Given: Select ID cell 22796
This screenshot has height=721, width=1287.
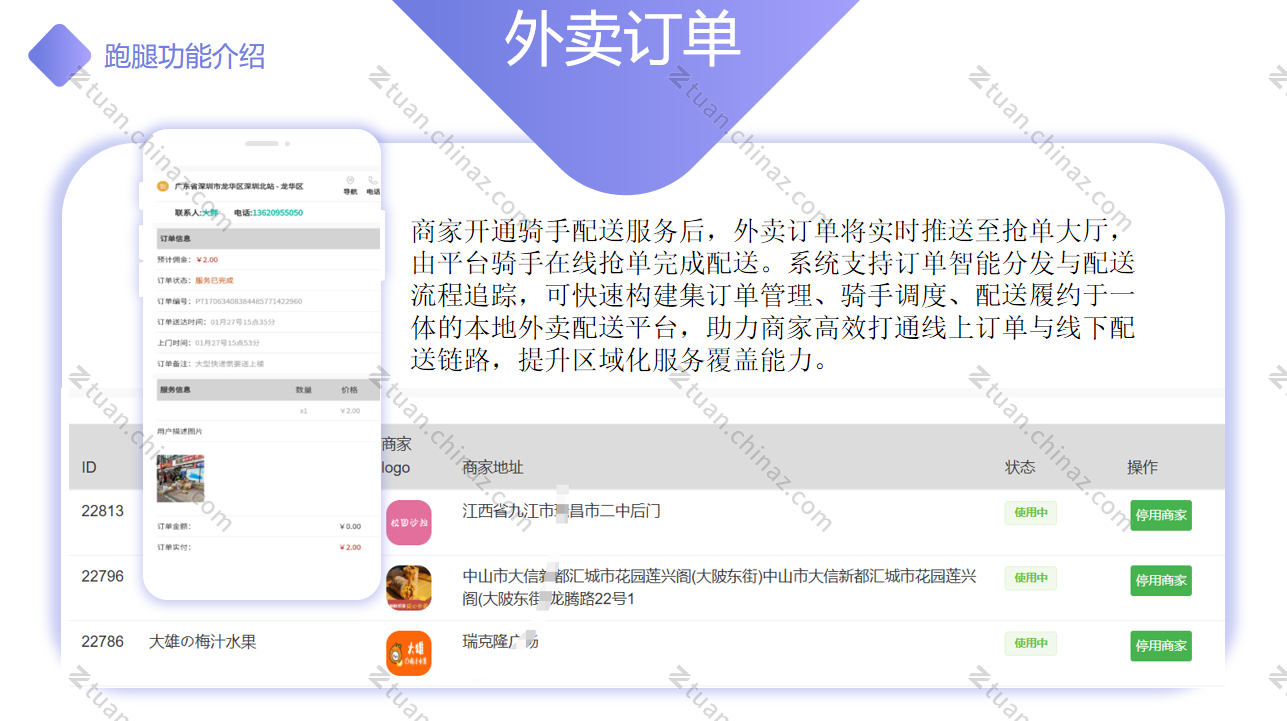Looking at the screenshot, I should click(x=103, y=576).
